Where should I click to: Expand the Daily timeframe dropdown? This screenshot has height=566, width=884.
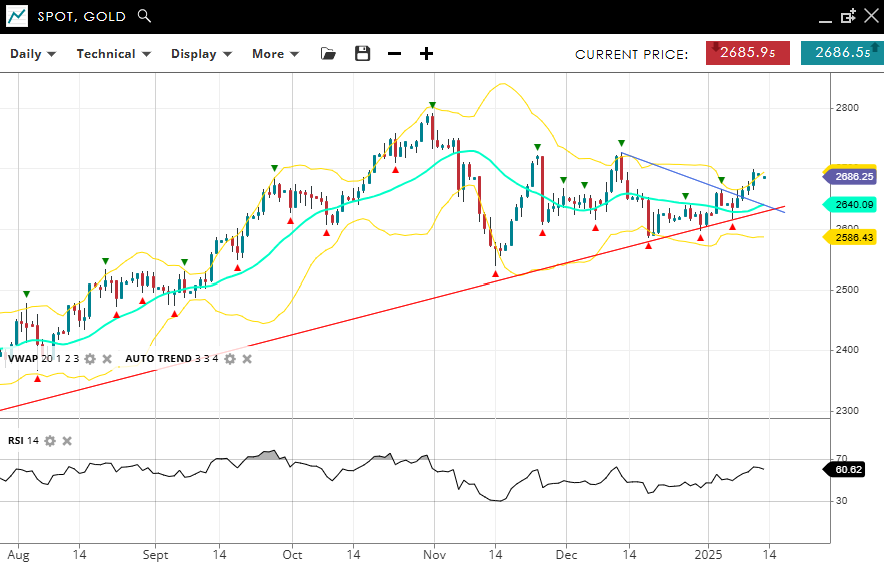[x=33, y=54]
